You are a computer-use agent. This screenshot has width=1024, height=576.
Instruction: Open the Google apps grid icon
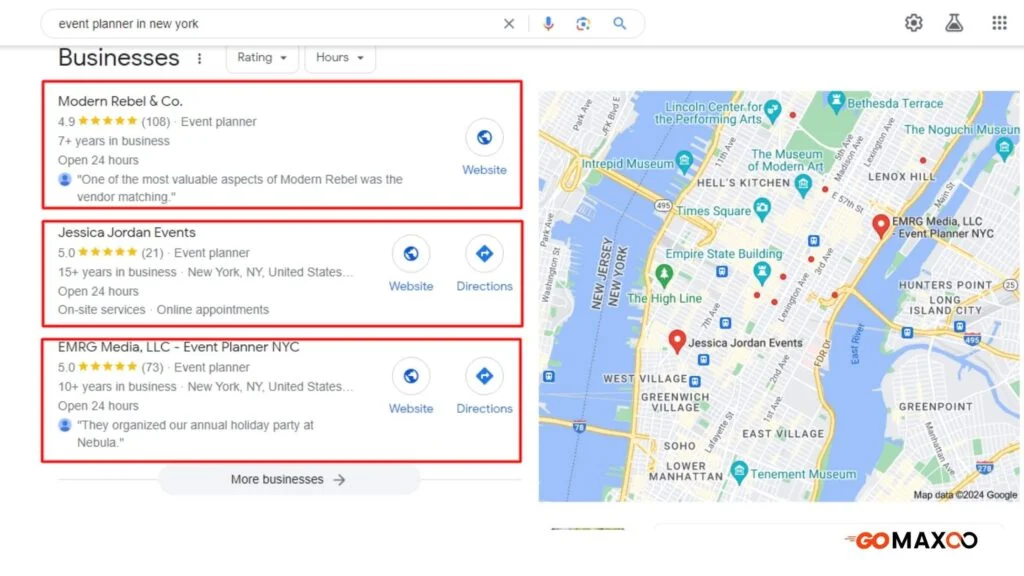999,23
